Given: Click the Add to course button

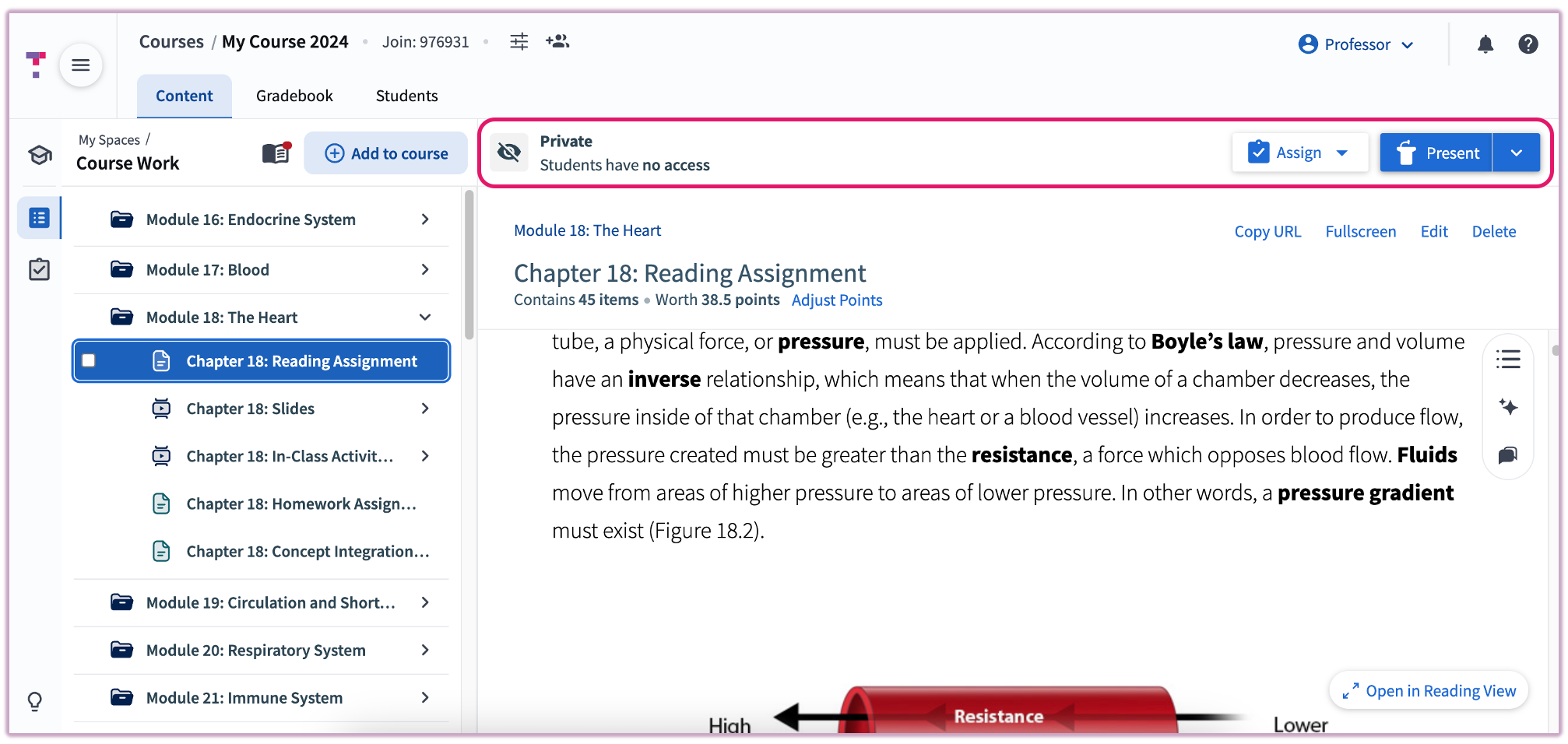Looking at the screenshot, I should (x=385, y=153).
